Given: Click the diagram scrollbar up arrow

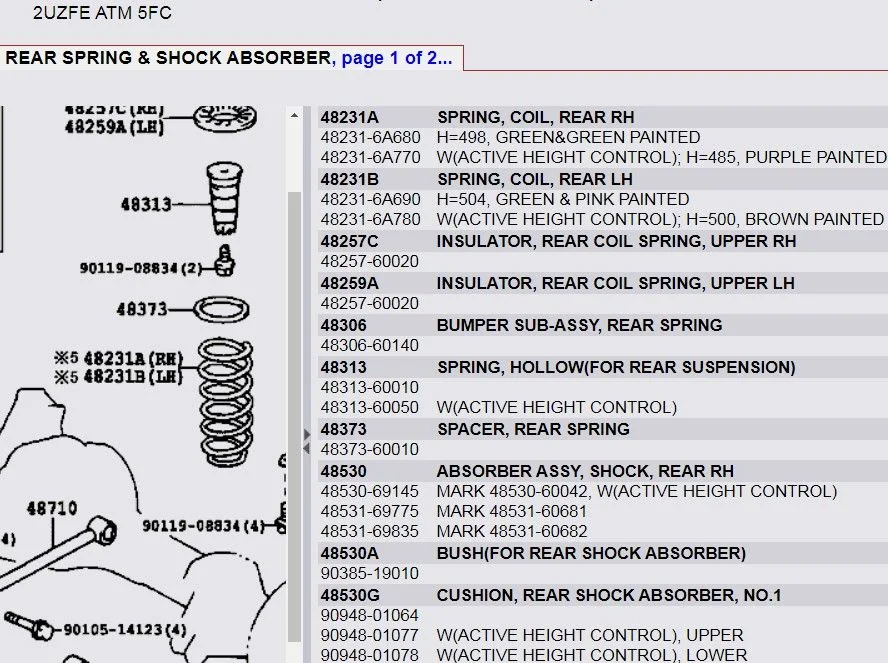Looking at the screenshot, I should point(294,116).
